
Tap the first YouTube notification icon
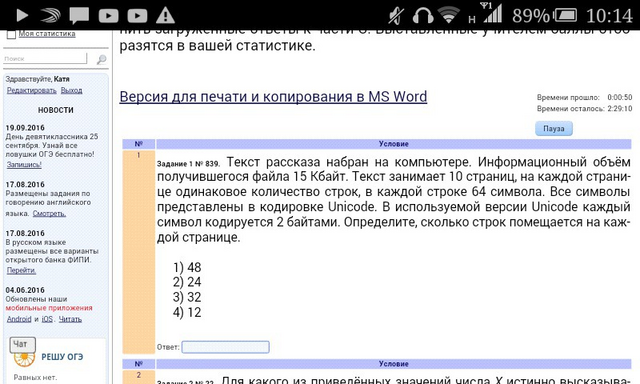coord(109,16)
